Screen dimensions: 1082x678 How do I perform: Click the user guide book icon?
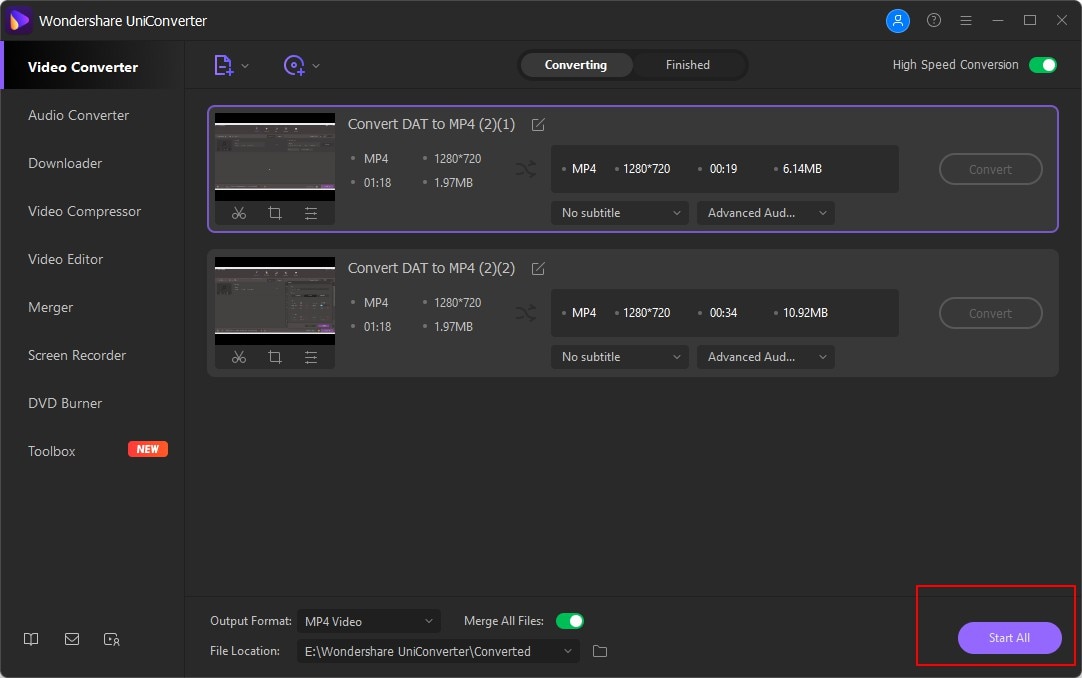tap(31, 639)
